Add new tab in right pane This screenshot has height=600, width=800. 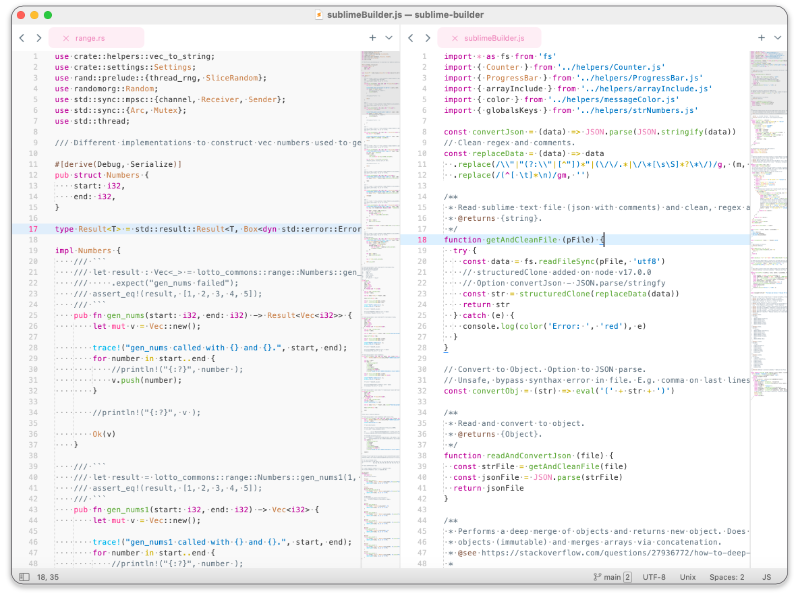761,38
